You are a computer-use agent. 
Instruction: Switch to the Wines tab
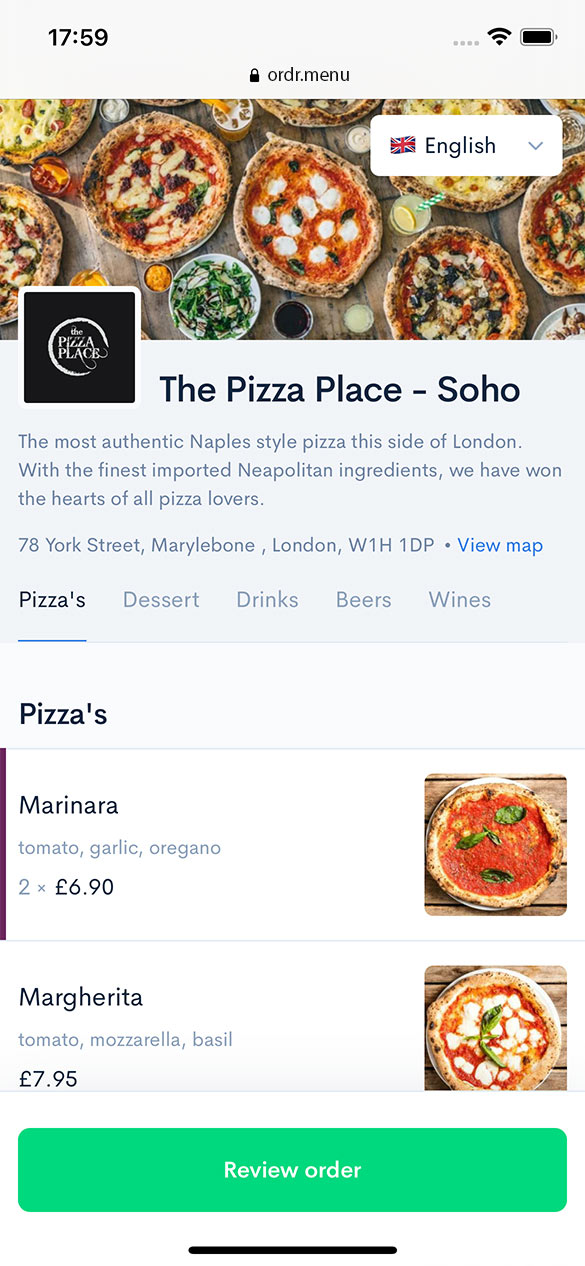[x=459, y=599]
